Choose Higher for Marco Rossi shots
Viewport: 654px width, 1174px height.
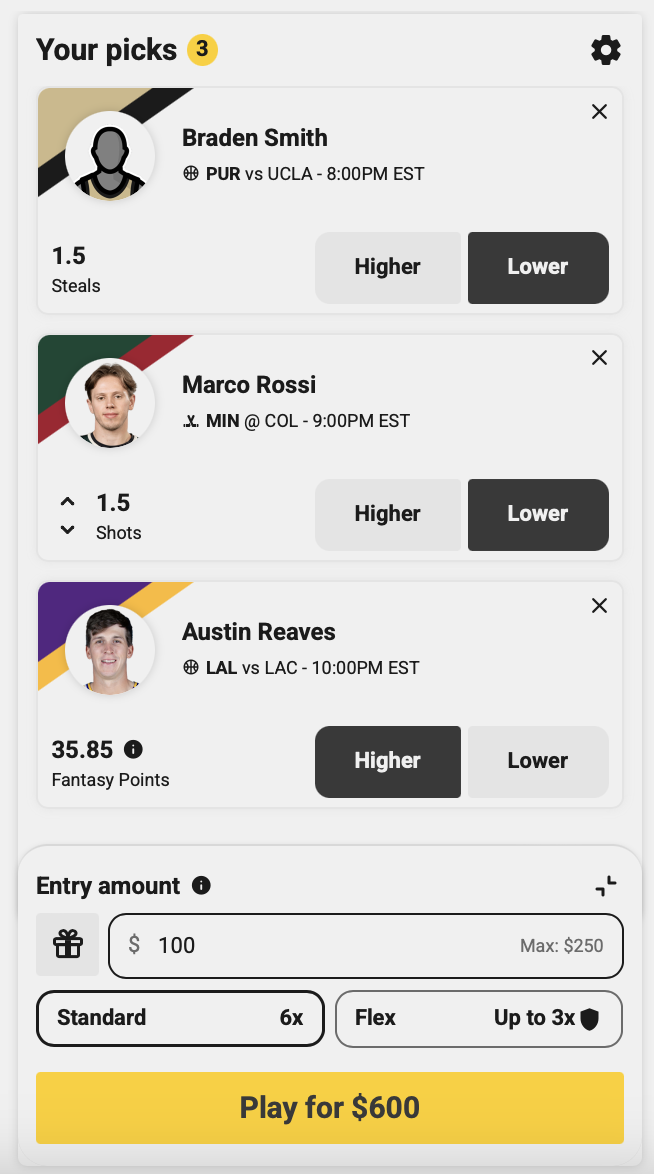(387, 514)
